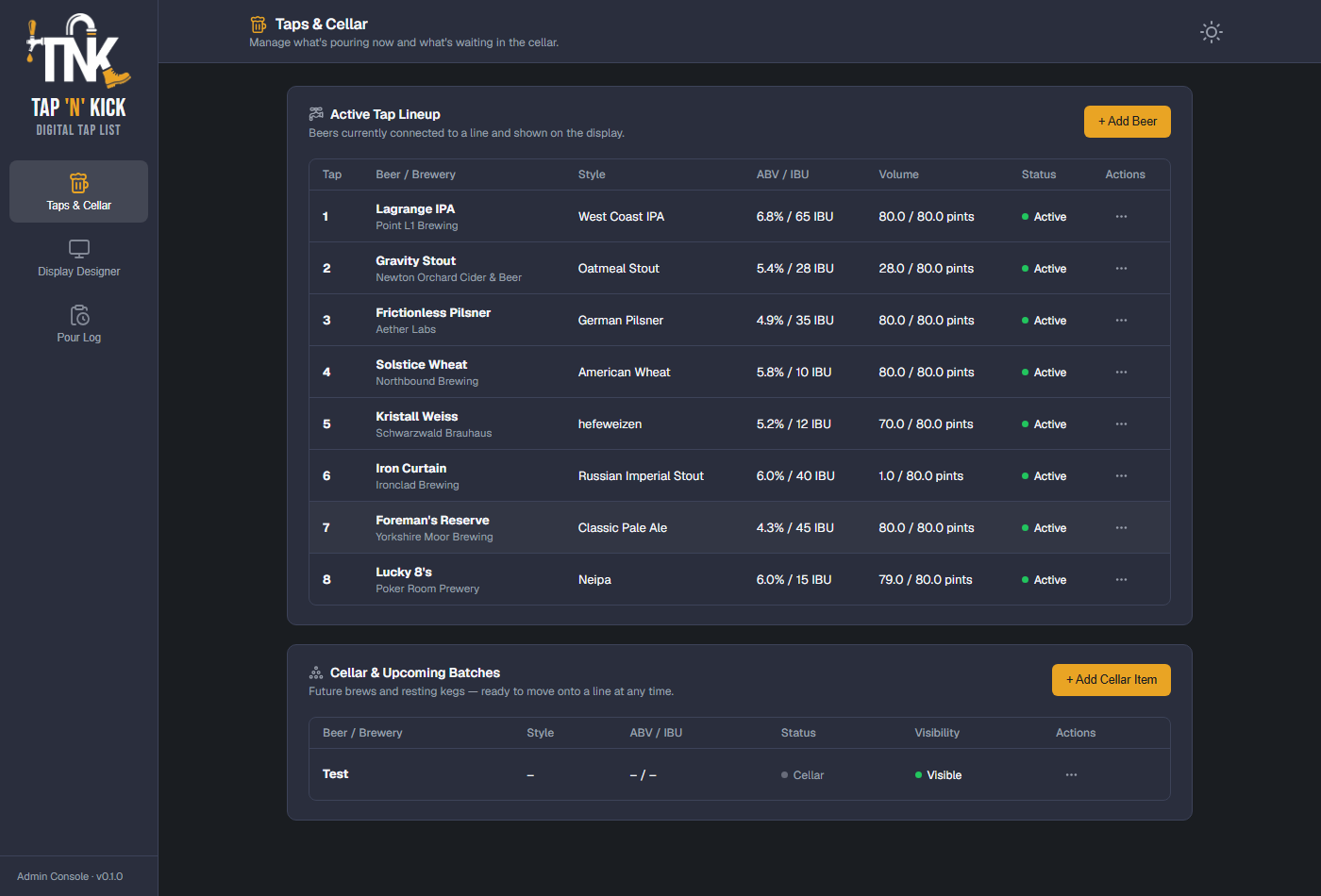Screen dimensions: 1321x896
Task: Click the '1.0 / 80.0 pints' volume
Action: [921, 476]
